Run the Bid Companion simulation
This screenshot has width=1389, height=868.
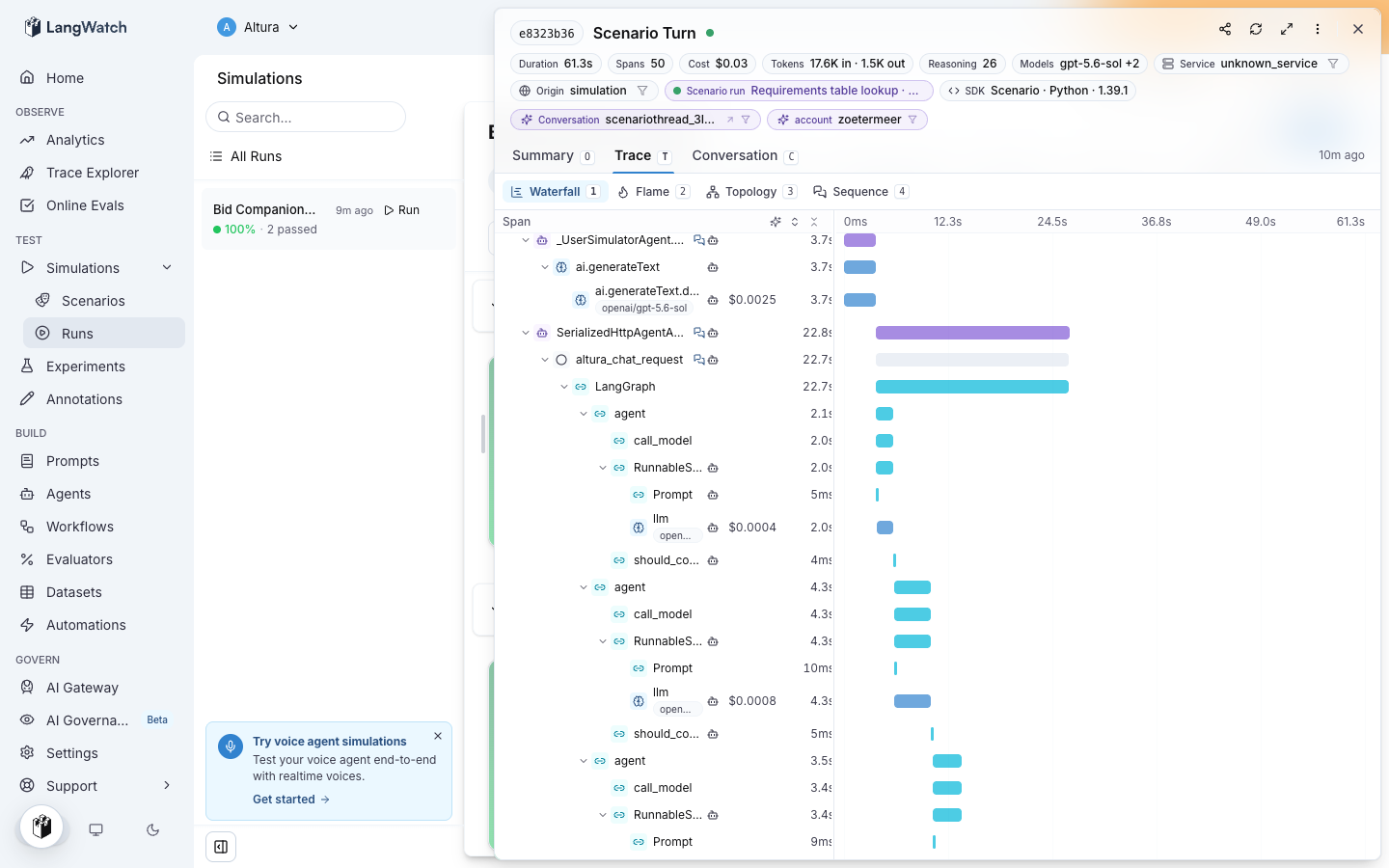coord(402,210)
